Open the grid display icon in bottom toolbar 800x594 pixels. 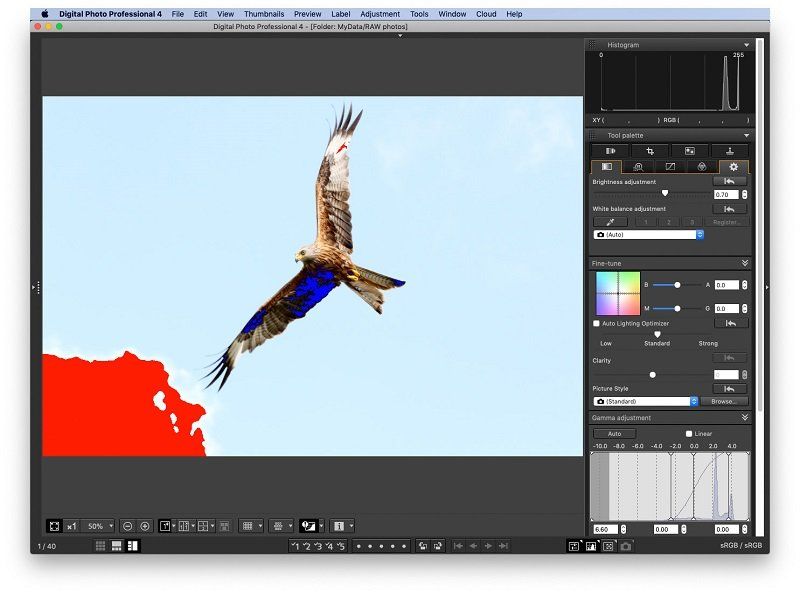pyautogui.click(x=249, y=525)
